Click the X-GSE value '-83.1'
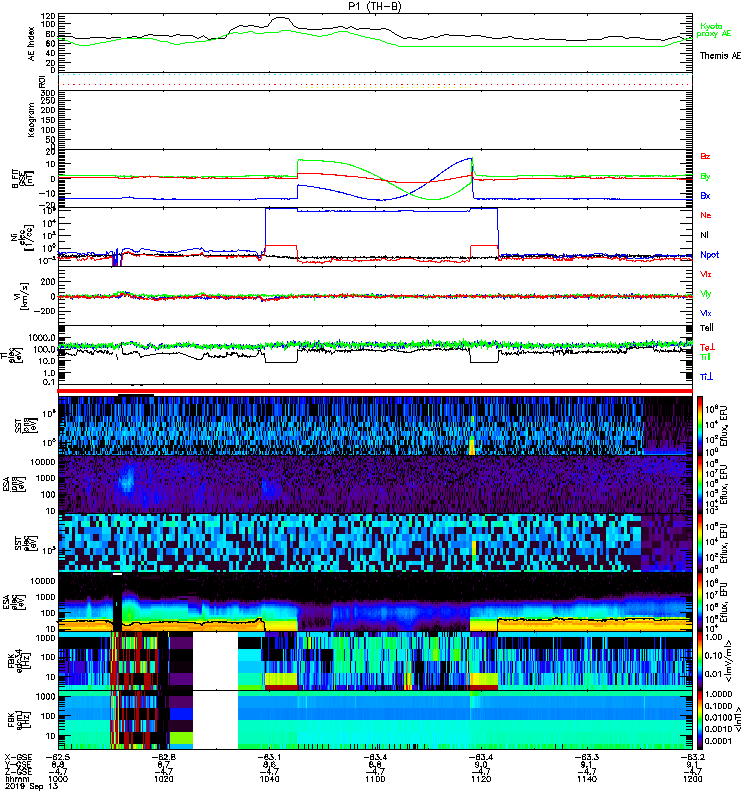Screen dimensions: 750x800 coord(269,757)
